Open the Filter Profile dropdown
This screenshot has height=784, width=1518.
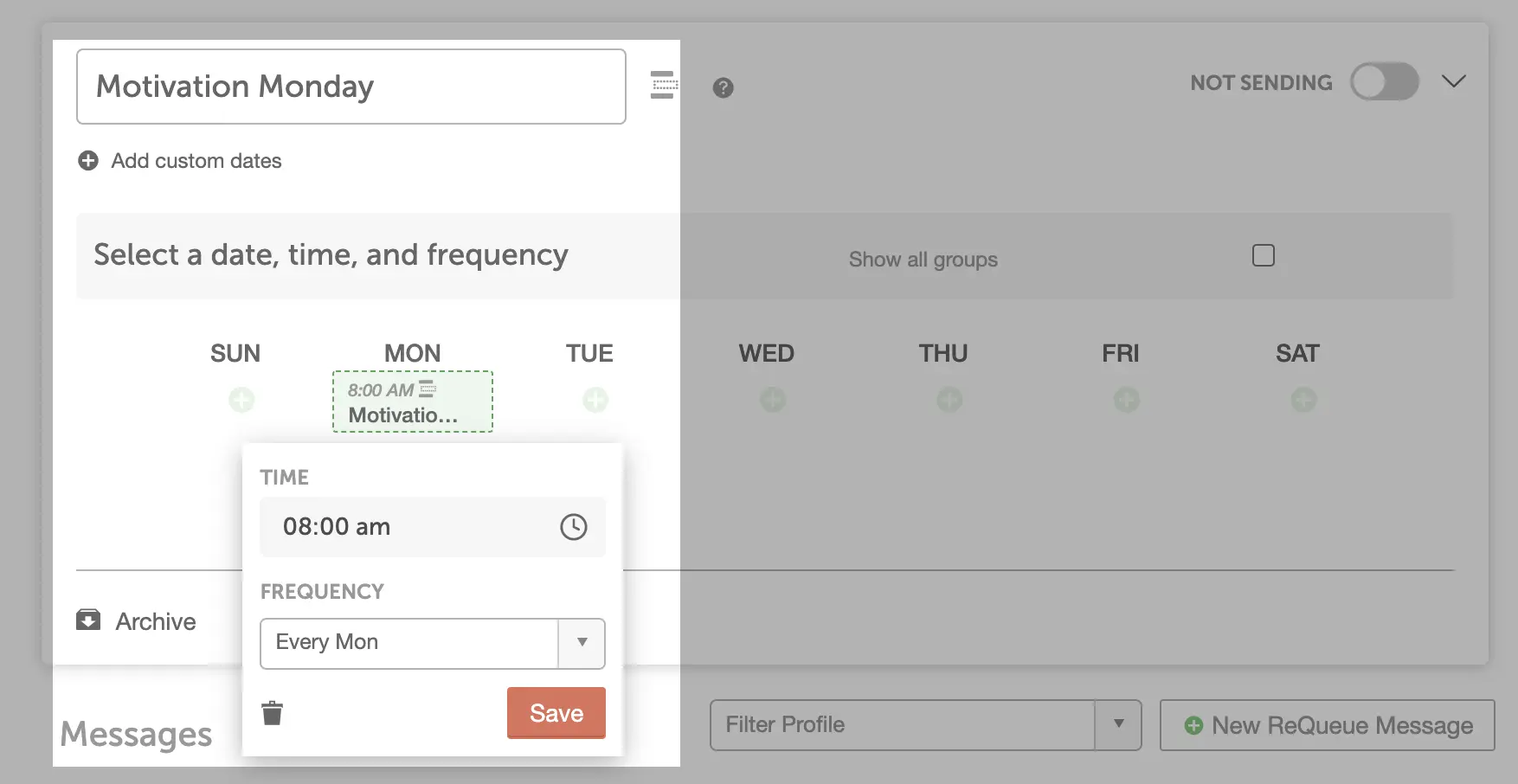click(x=925, y=725)
